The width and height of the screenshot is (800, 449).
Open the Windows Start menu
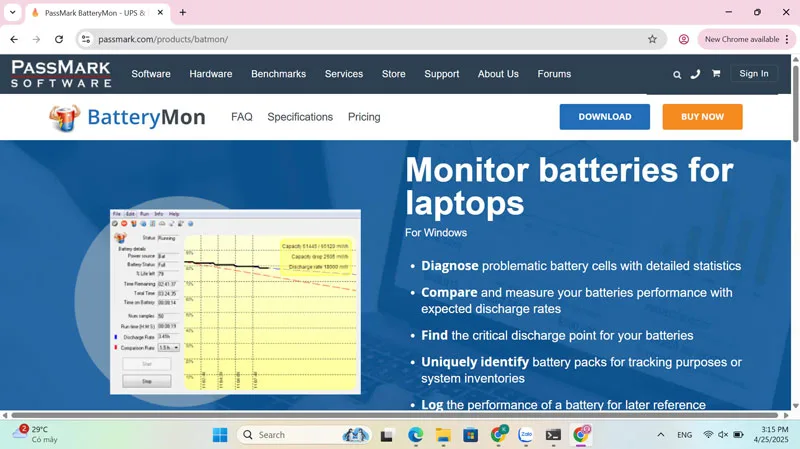pyautogui.click(x=220, y=435)
